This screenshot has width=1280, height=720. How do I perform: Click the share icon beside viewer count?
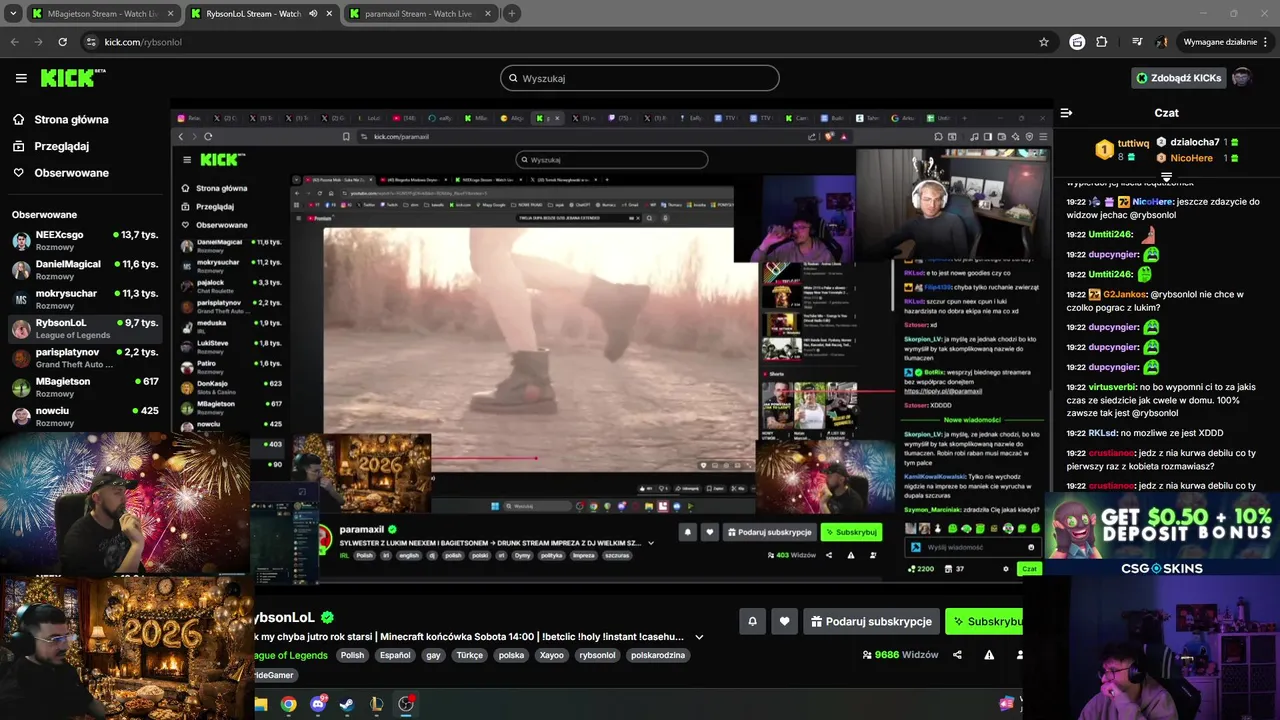(x=957, y=655)
